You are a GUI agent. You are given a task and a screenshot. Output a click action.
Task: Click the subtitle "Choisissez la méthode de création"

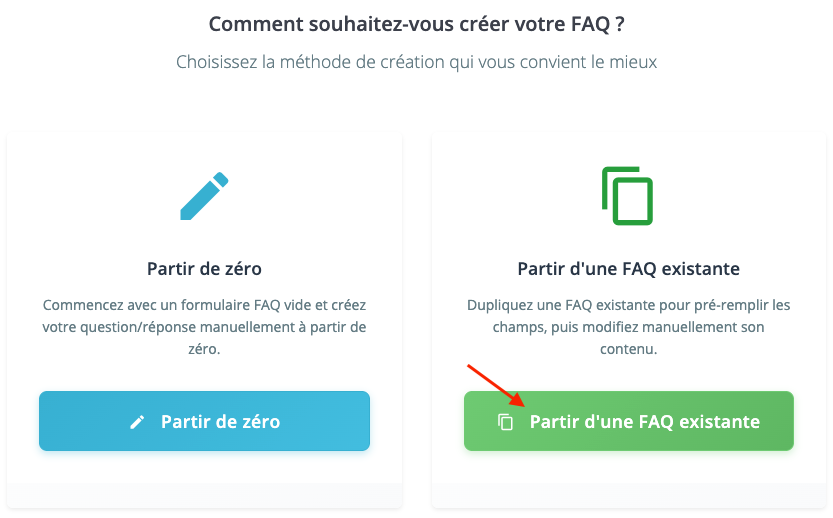pyautogui.click(x=416, y=62)
